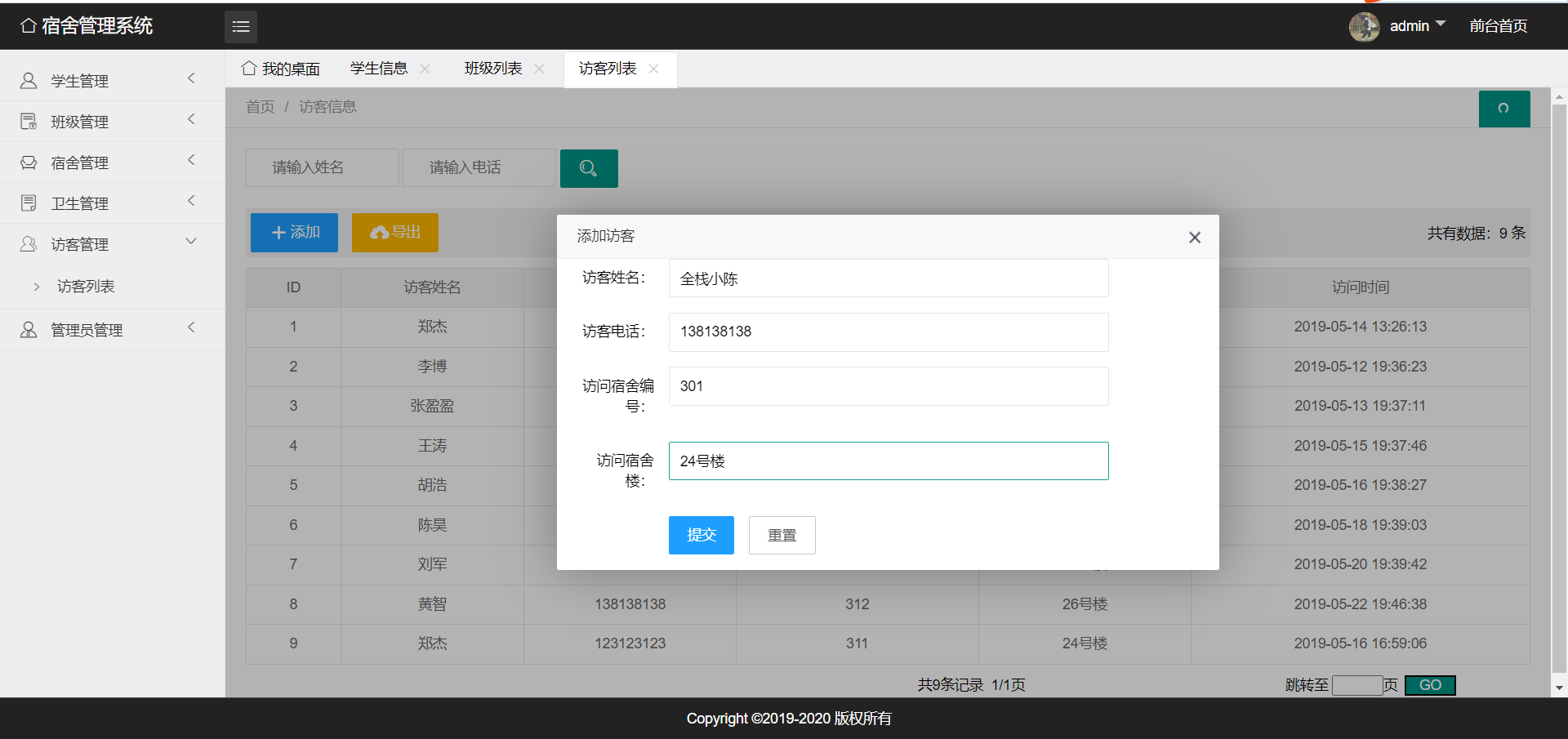Click visitor name 王涛
The image size is (1568, 739).
(432, 446)
